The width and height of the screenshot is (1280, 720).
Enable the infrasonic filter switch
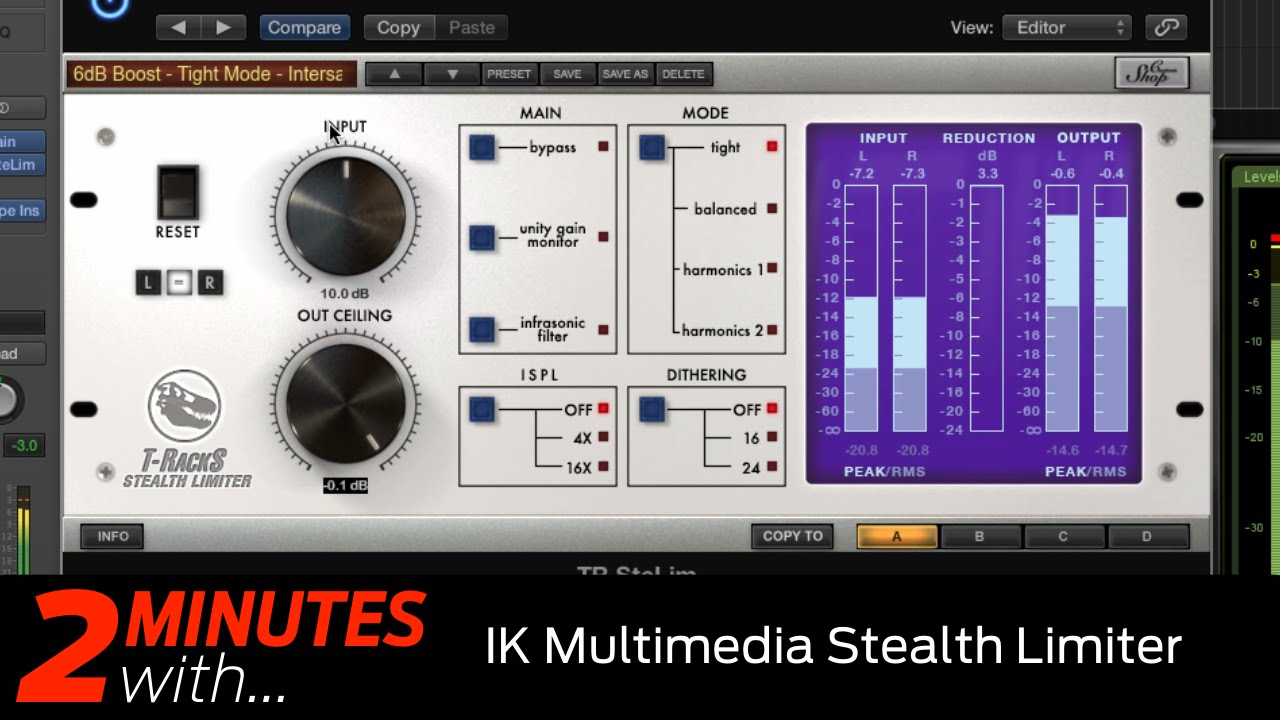coord(482,329)
